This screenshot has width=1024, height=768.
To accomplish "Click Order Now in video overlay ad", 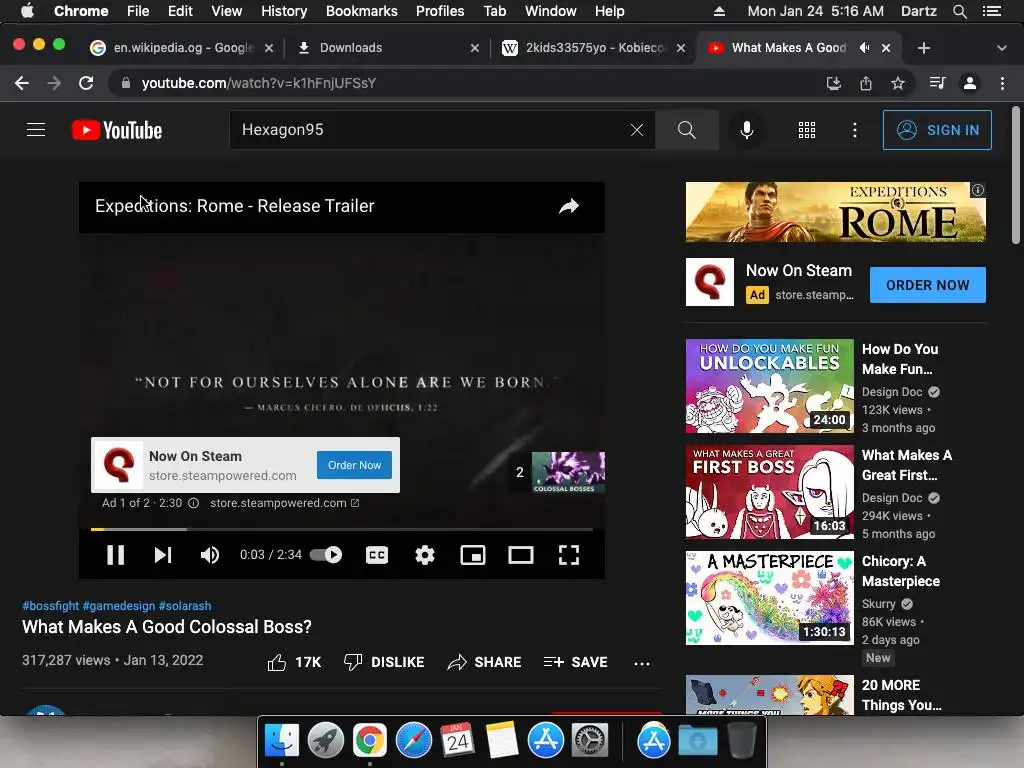I will (x=354, y=465).
